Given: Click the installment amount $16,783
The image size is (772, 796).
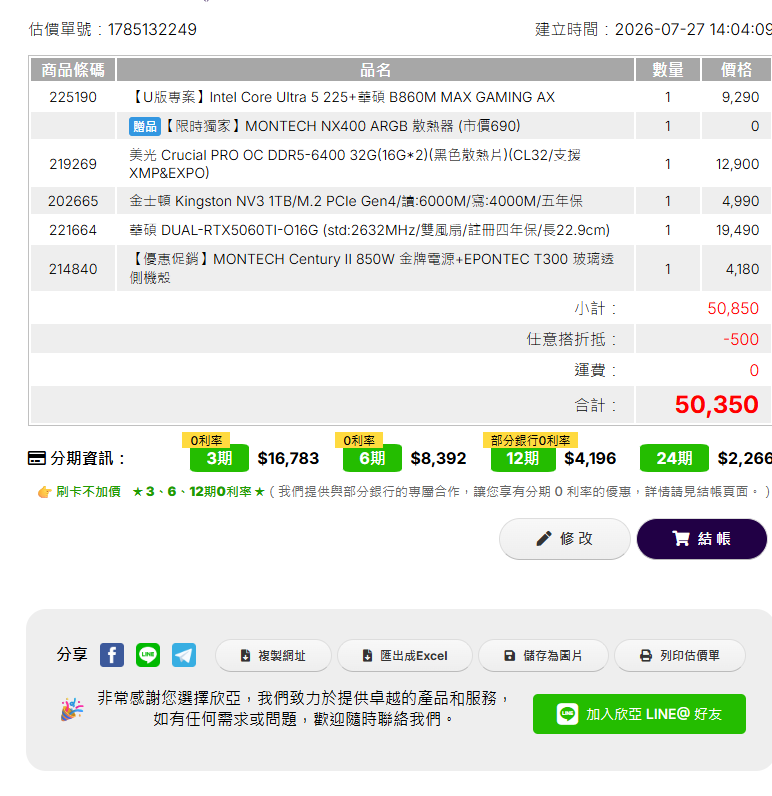Looking at the screenshot, I should [288, 458].
